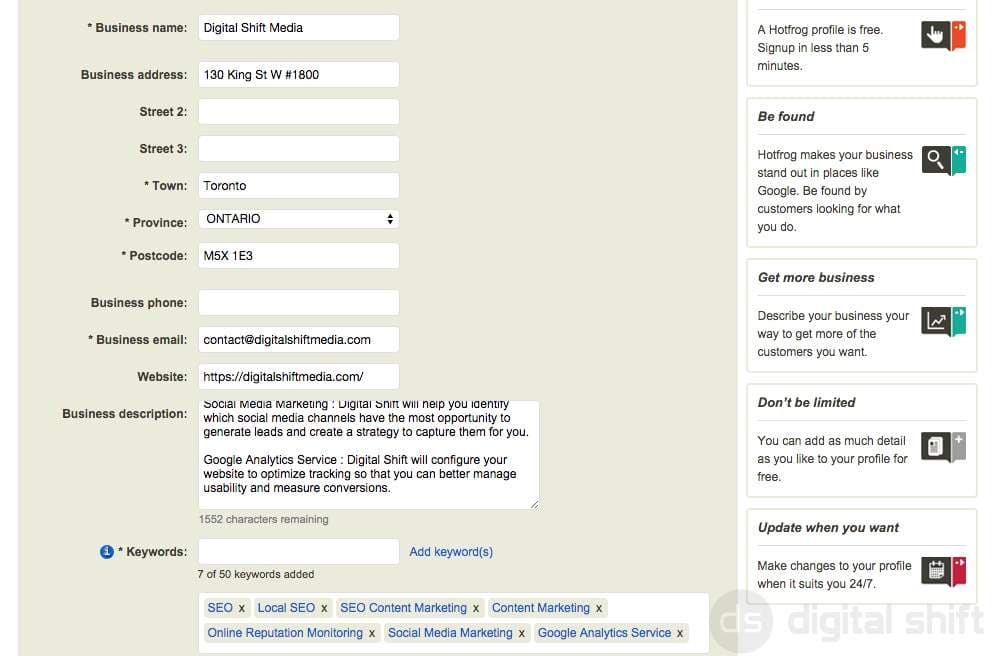Remove the Online Reputation Monitoring keyword

point(372,633)
